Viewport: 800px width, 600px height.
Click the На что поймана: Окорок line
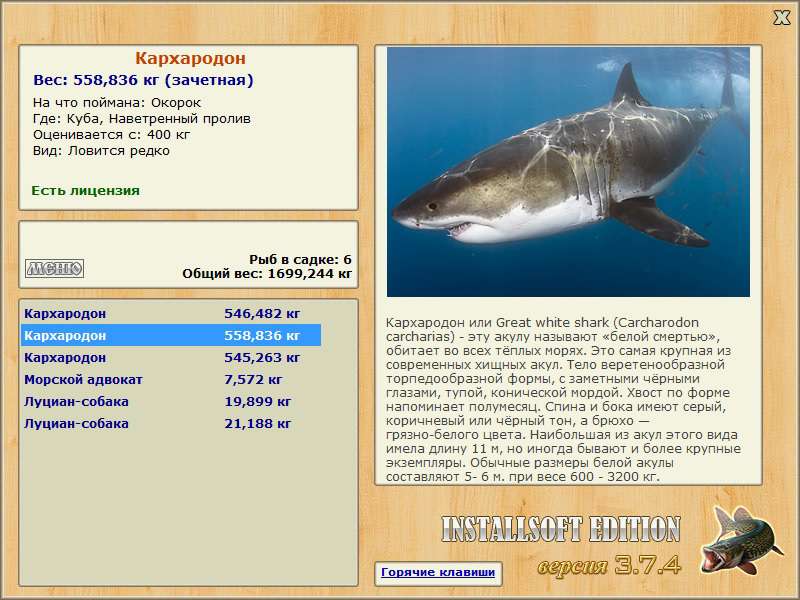pos(117,103)
